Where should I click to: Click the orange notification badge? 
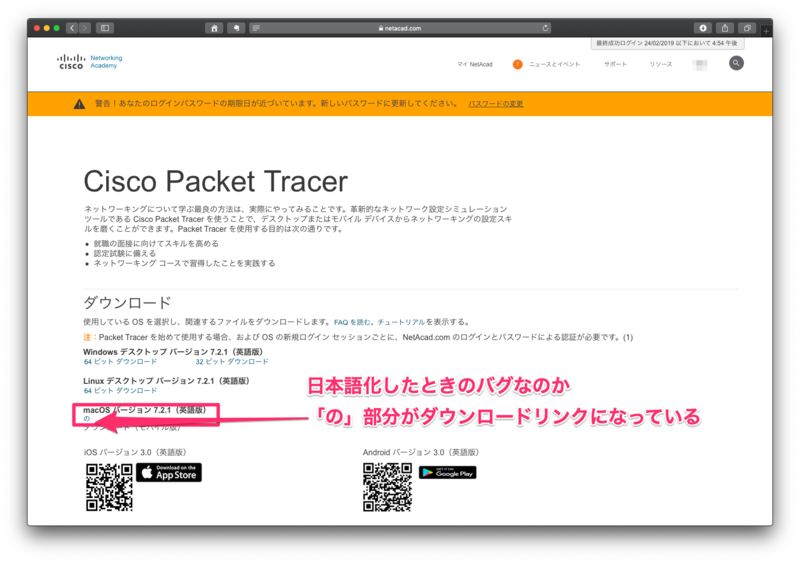click(517, 64)
